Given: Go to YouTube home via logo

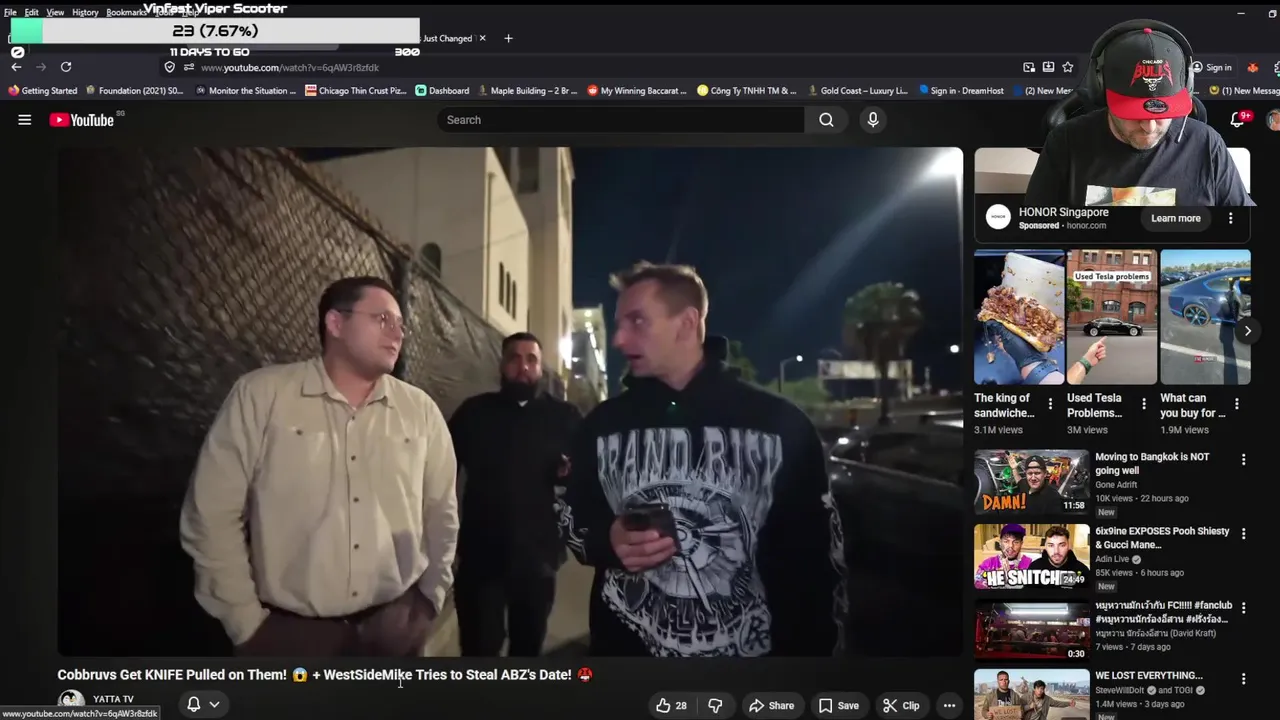Looking at the screenshot, I should point(82,120).
